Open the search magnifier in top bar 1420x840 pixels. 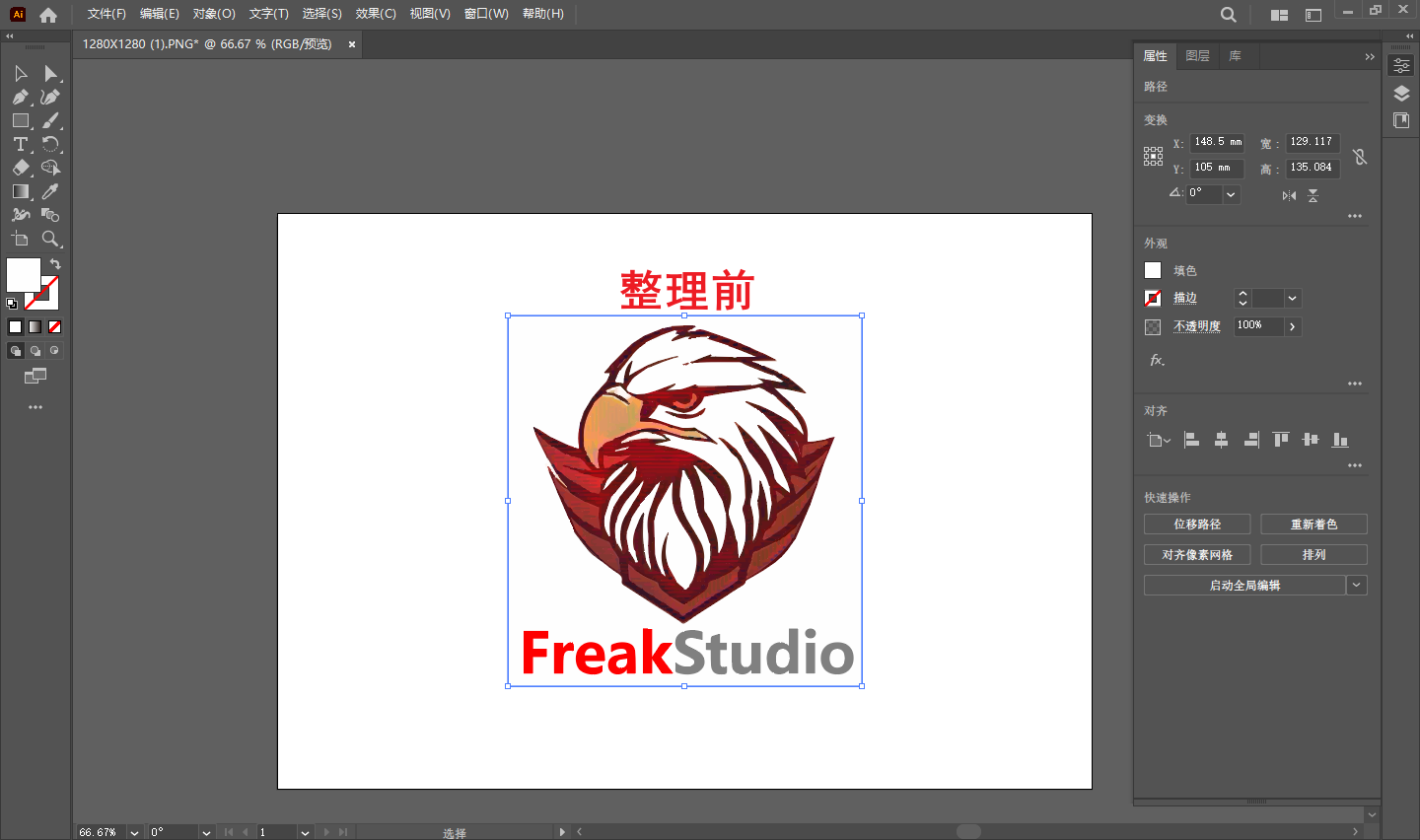pos(1228,15)
